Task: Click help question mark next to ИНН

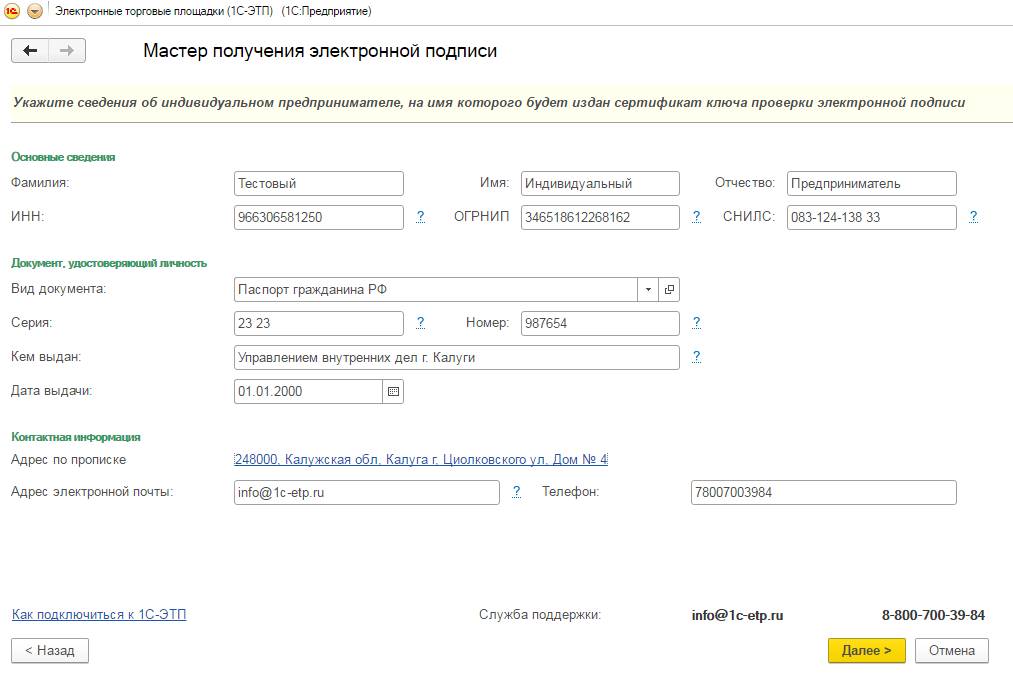Action: point(420,217)
